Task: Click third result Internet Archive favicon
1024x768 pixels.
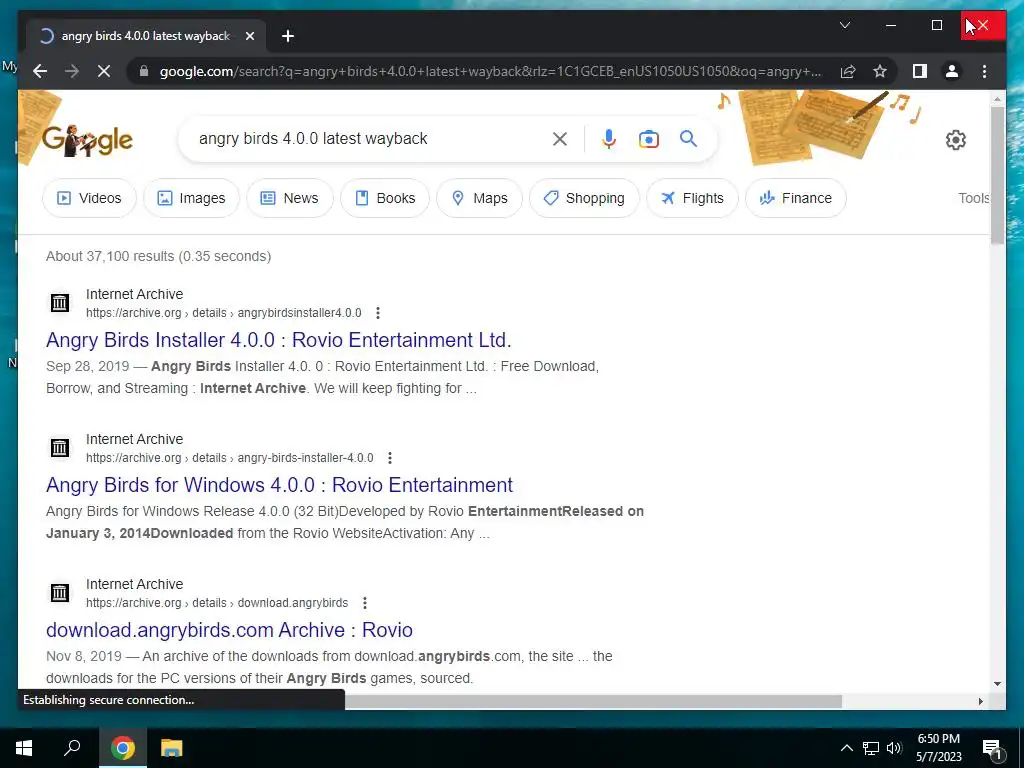Action: coord(60,592)
